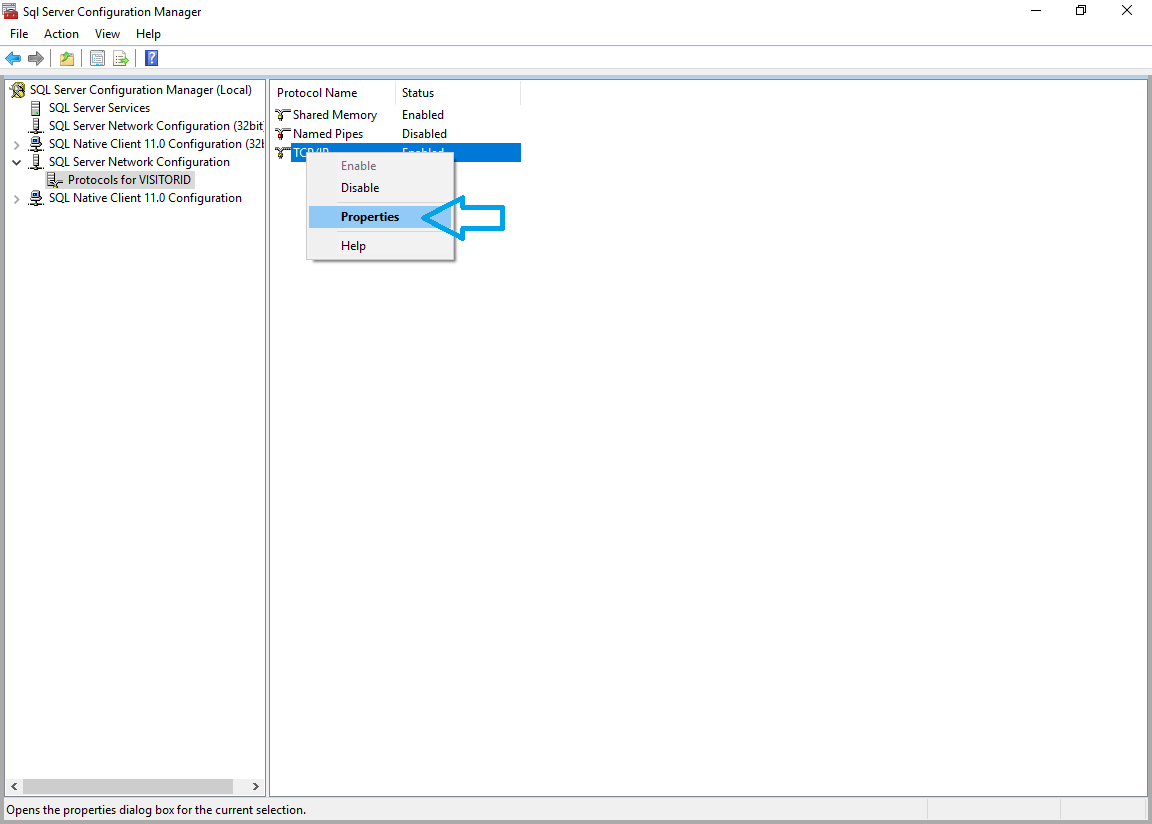Select the SQL Server Services icon
Image resolution: width=1152 pixels, height=824 pixels.
[x=37, y=108]
